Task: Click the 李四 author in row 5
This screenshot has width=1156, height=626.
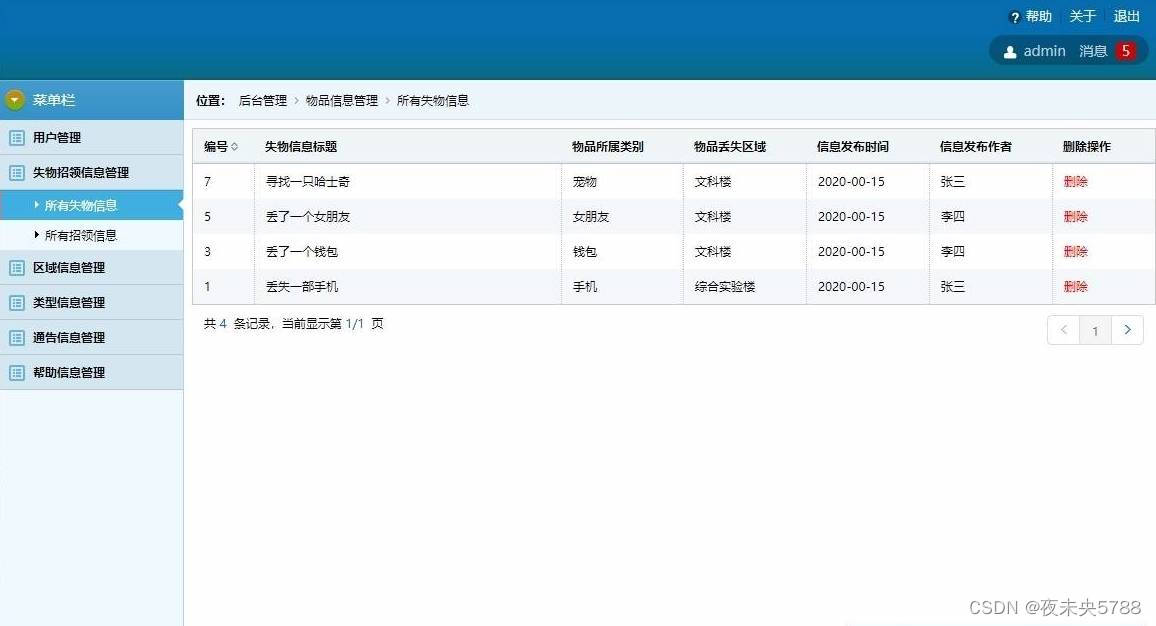Action: pyautogui.click(x=953, y=217)
